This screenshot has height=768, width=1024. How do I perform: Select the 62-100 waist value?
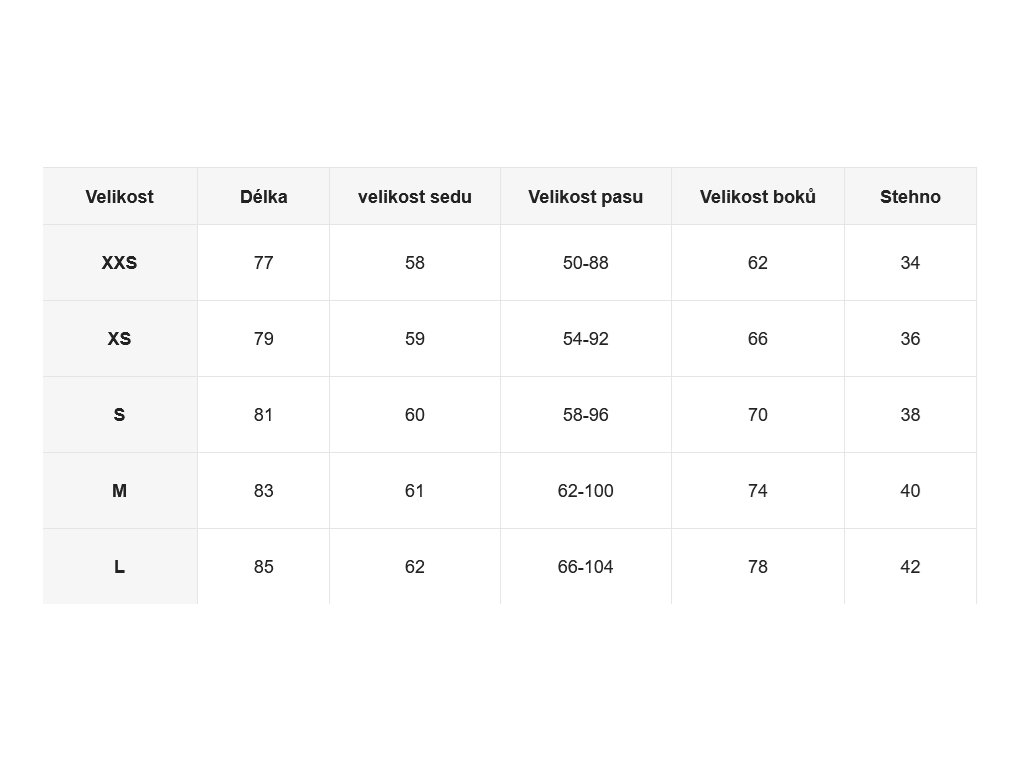[585, 490]
